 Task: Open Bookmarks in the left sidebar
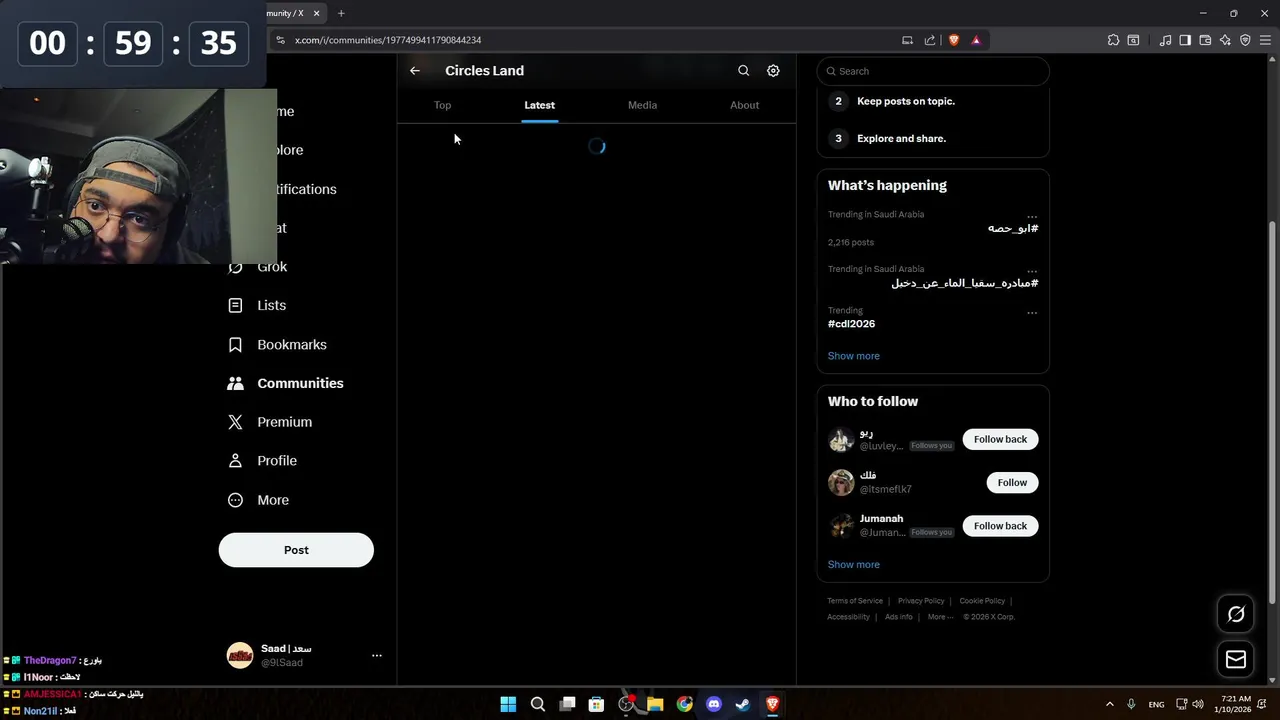(278, 345)
